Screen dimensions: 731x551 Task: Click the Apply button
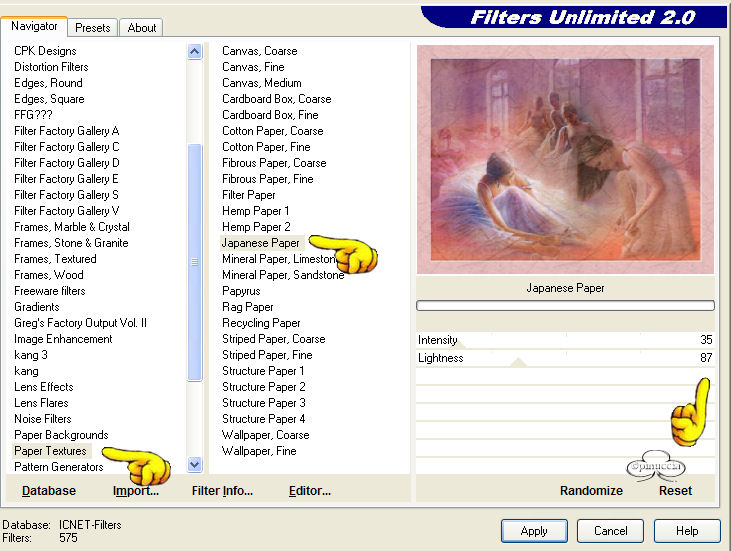[x=534, y=531]
